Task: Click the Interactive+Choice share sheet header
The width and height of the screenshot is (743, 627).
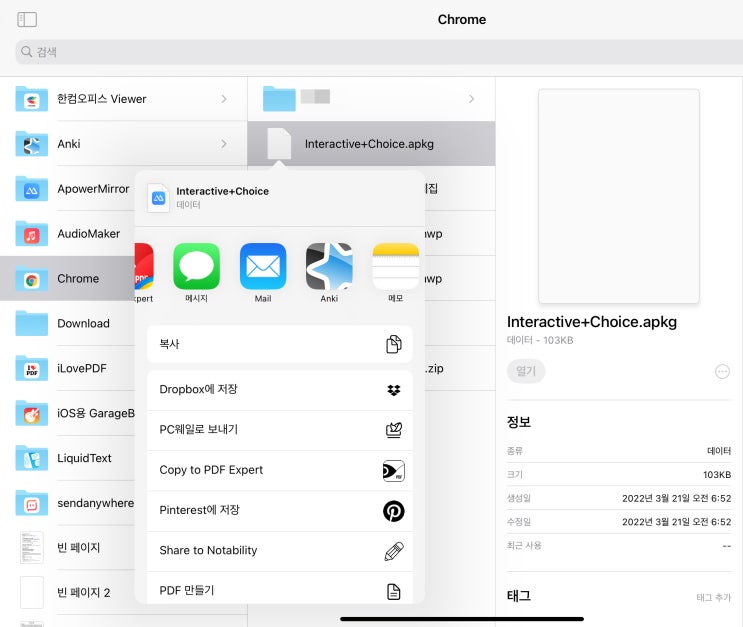Action: (280, 198)
